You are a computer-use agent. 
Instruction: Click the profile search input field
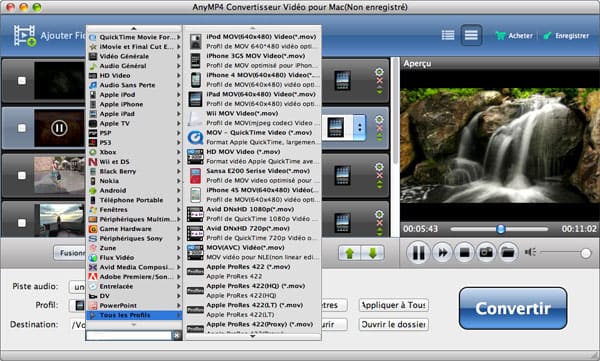129,336
